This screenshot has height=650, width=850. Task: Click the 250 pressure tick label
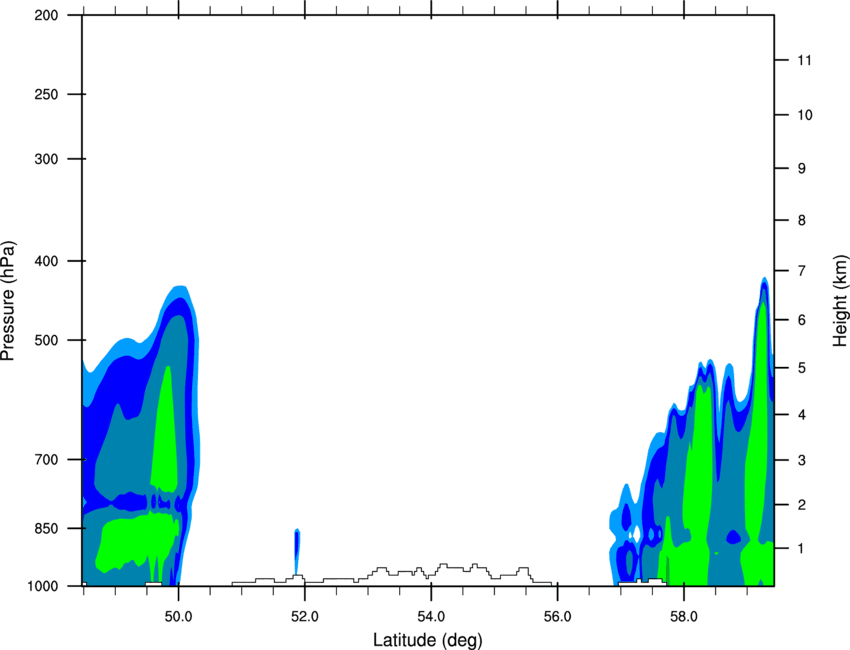pos(46,94)
